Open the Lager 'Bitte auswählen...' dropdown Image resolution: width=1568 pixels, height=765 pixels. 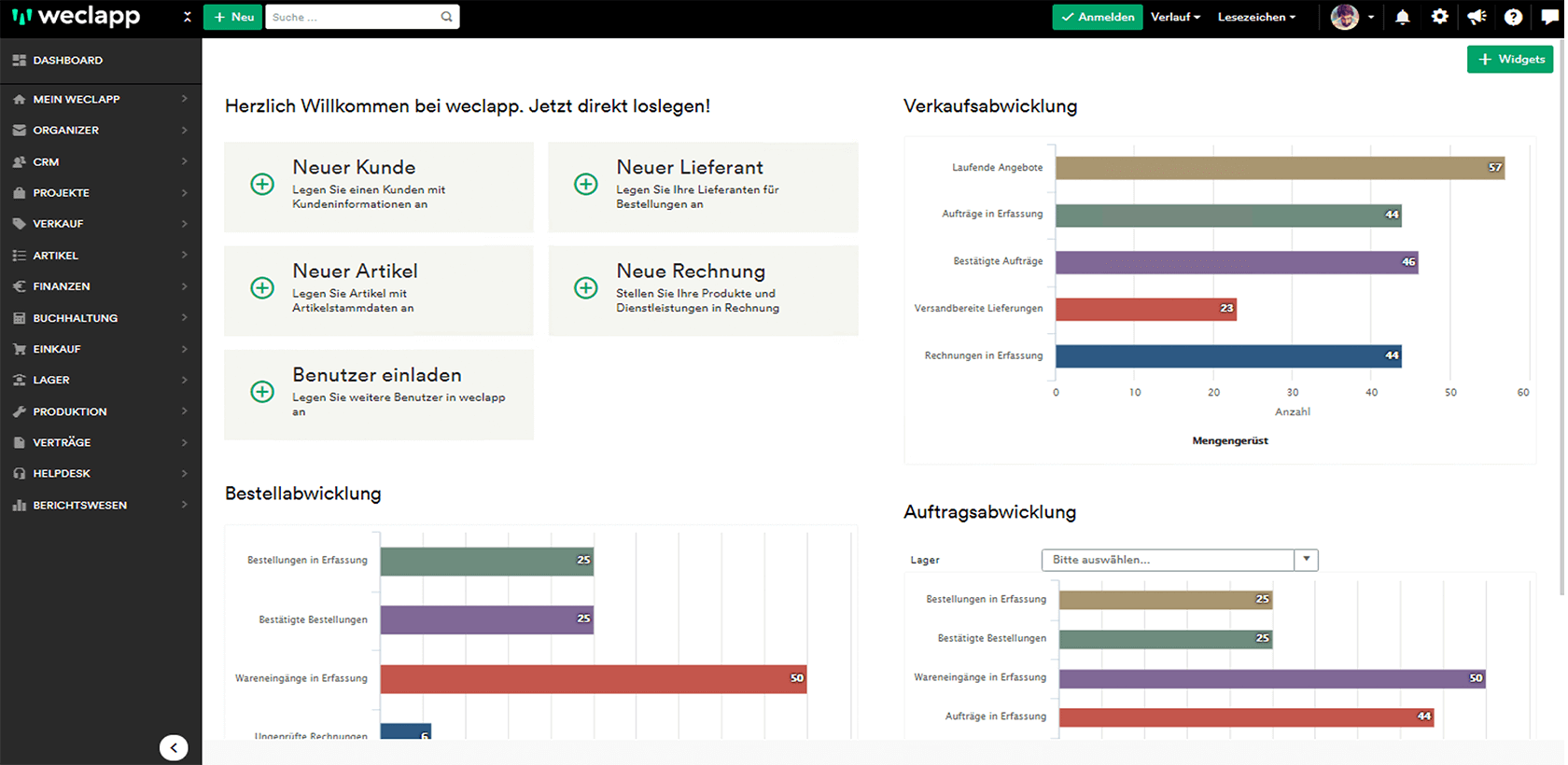point(1179,560)
